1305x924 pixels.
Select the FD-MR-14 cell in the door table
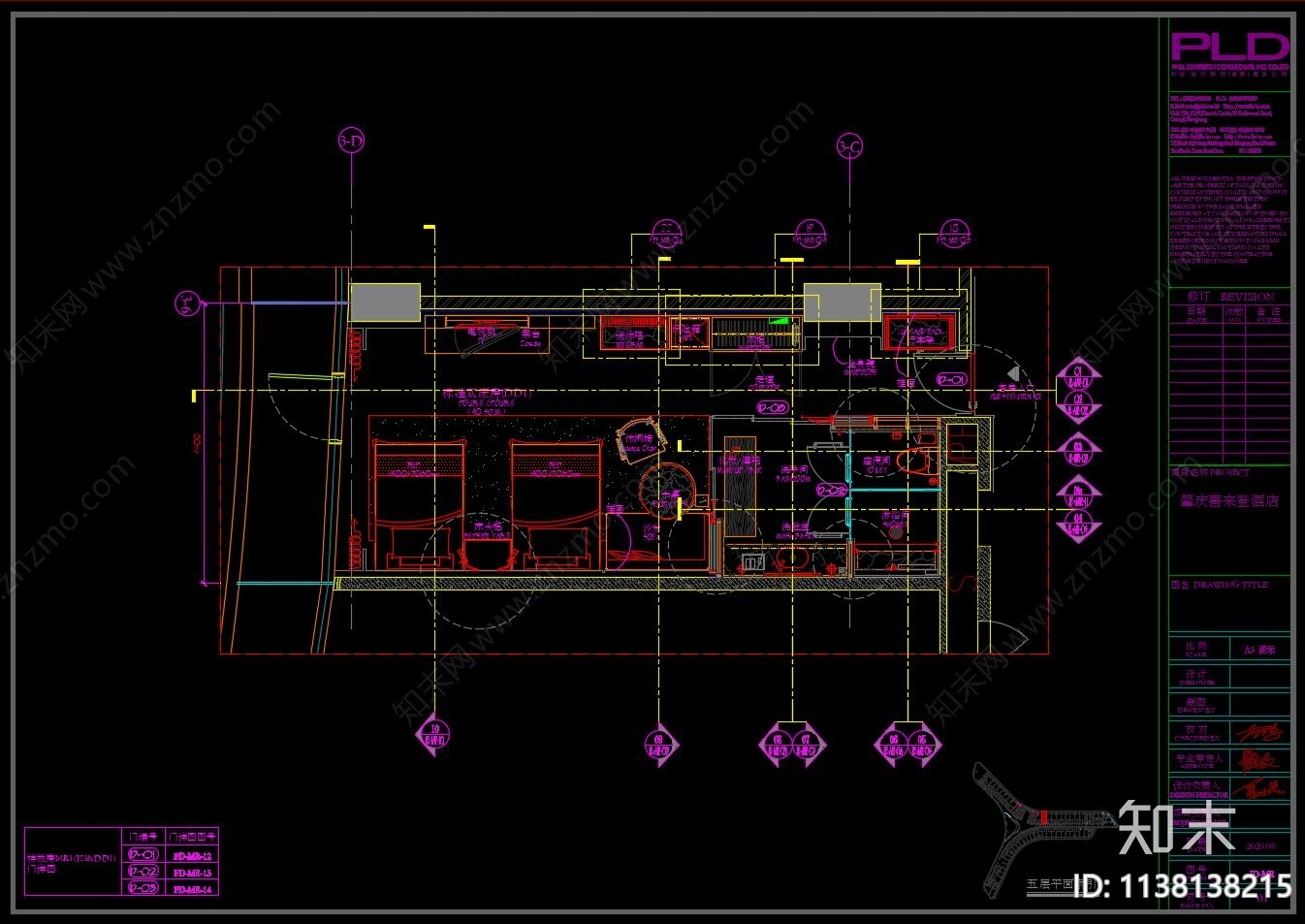(192, 888)
